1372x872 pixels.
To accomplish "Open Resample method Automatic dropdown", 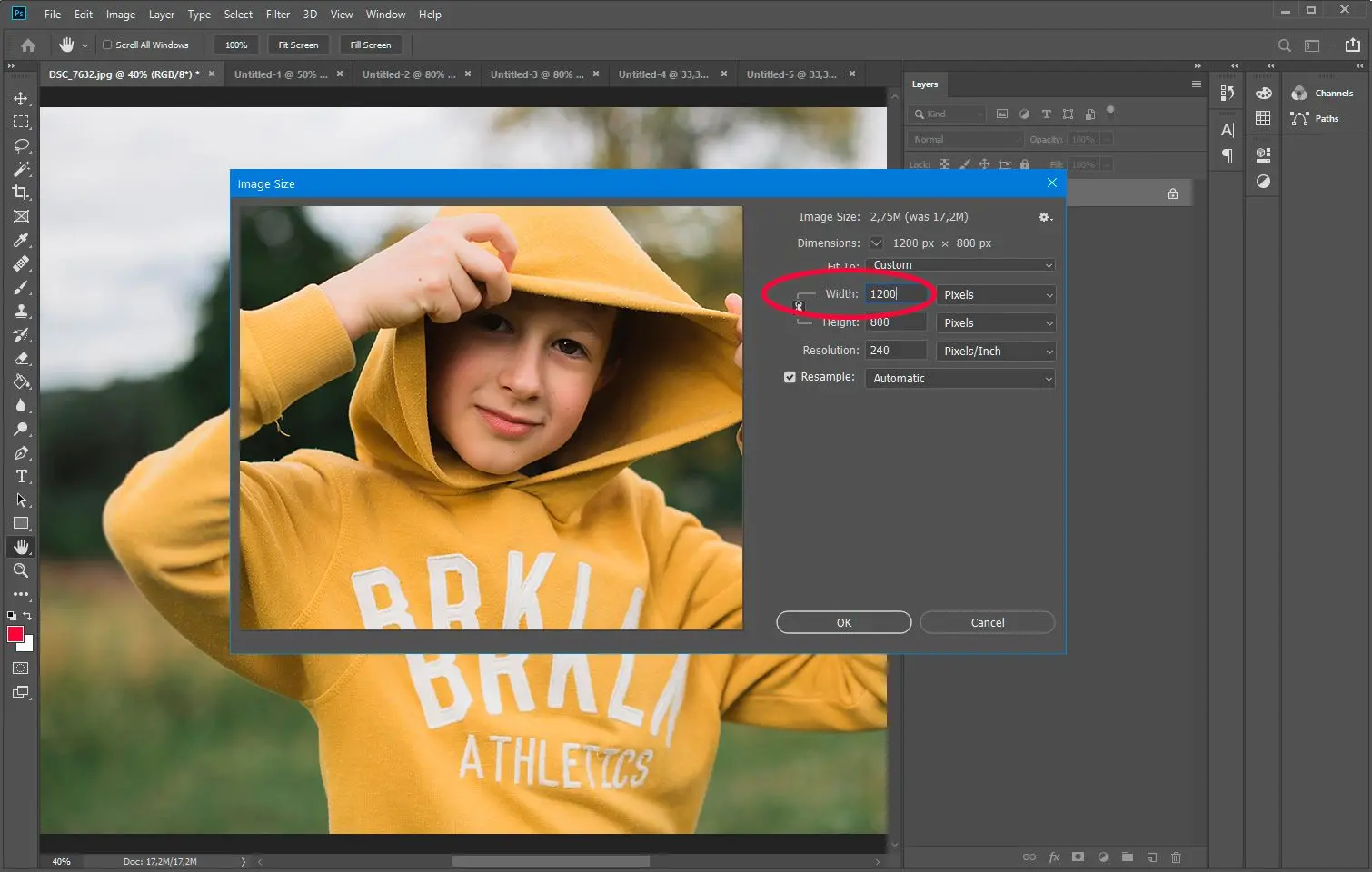I will coord(960,379).
